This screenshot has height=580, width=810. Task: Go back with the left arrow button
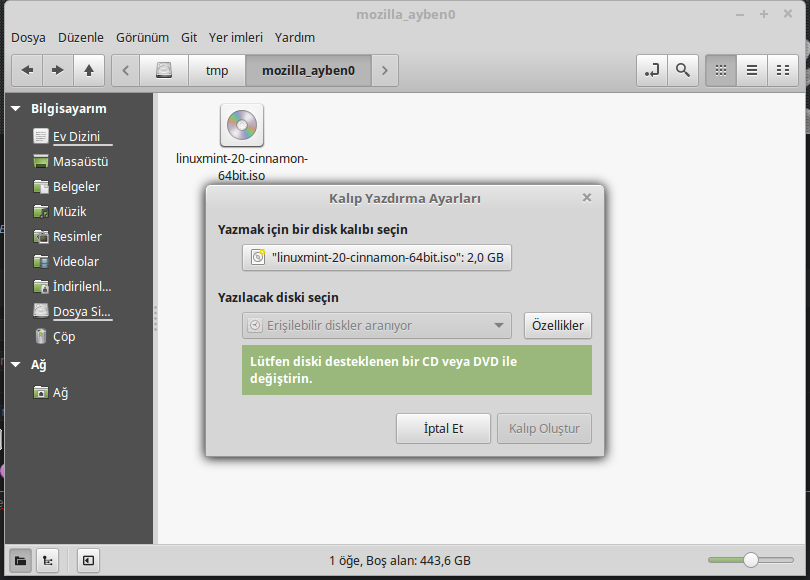coord(27,70)
